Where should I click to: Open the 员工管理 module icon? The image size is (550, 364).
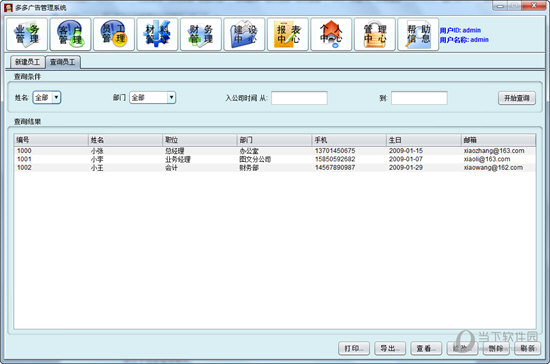click(x=114, y=34)
